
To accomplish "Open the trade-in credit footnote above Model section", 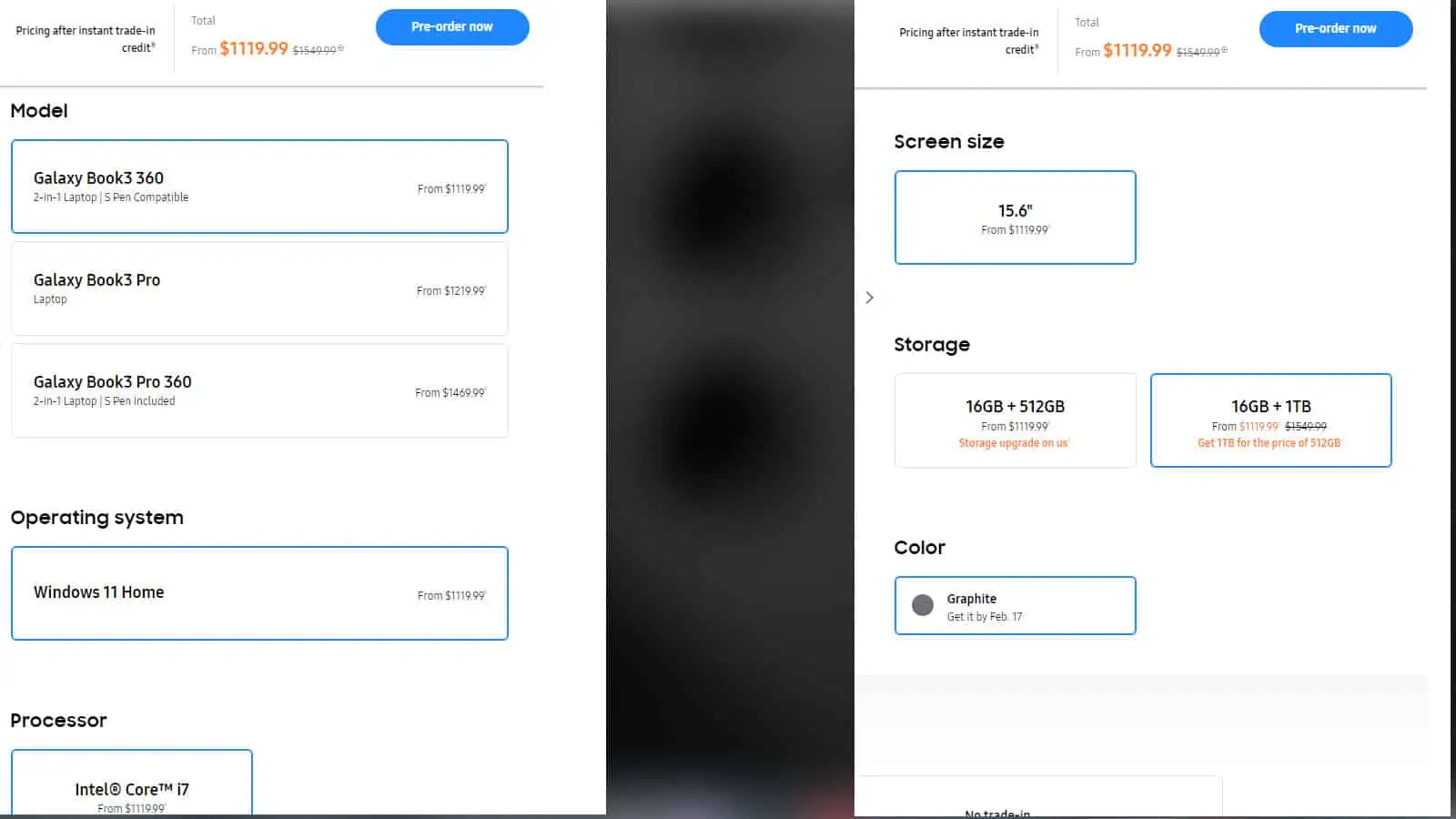I will click(x=154, y=45).
